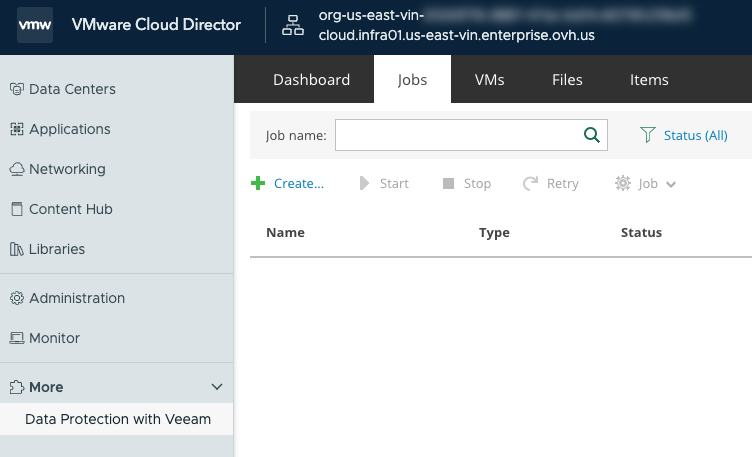Image resolution: width=752 pixels, height=457 pixels.
Task: Open the Files tab
Action: point(567,80)
